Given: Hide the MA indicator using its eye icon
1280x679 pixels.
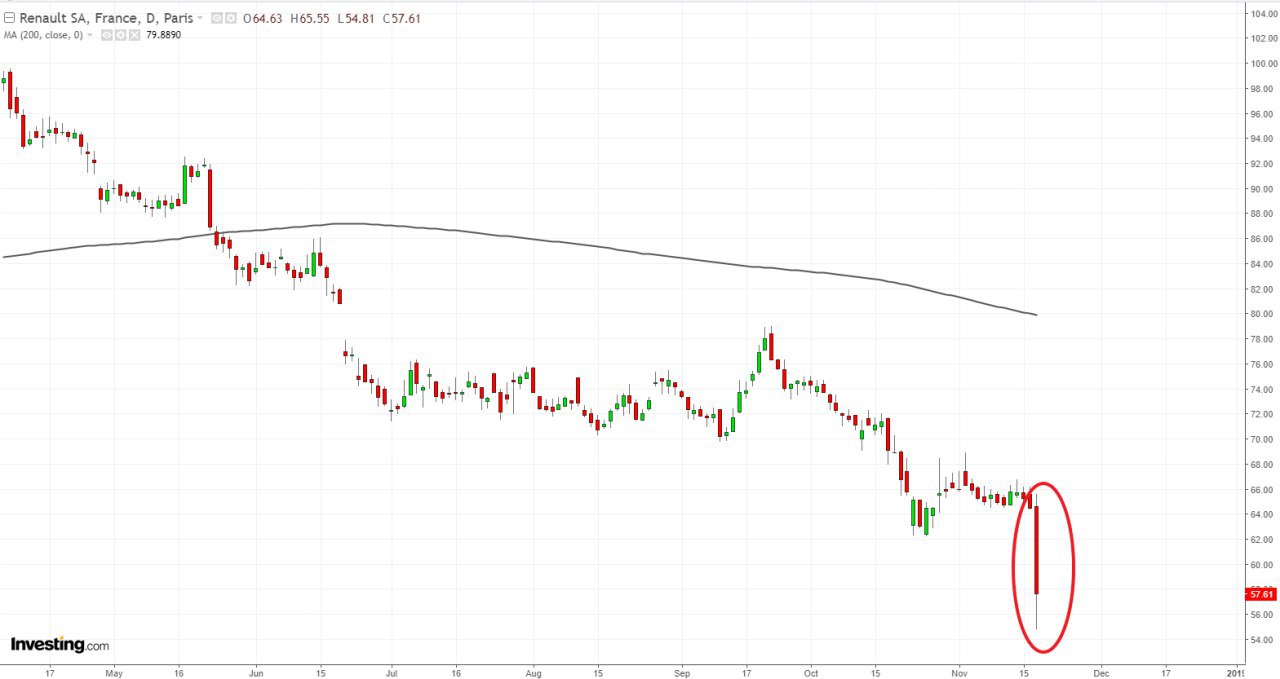Looking at the screenshot, I should click(106, 35).
